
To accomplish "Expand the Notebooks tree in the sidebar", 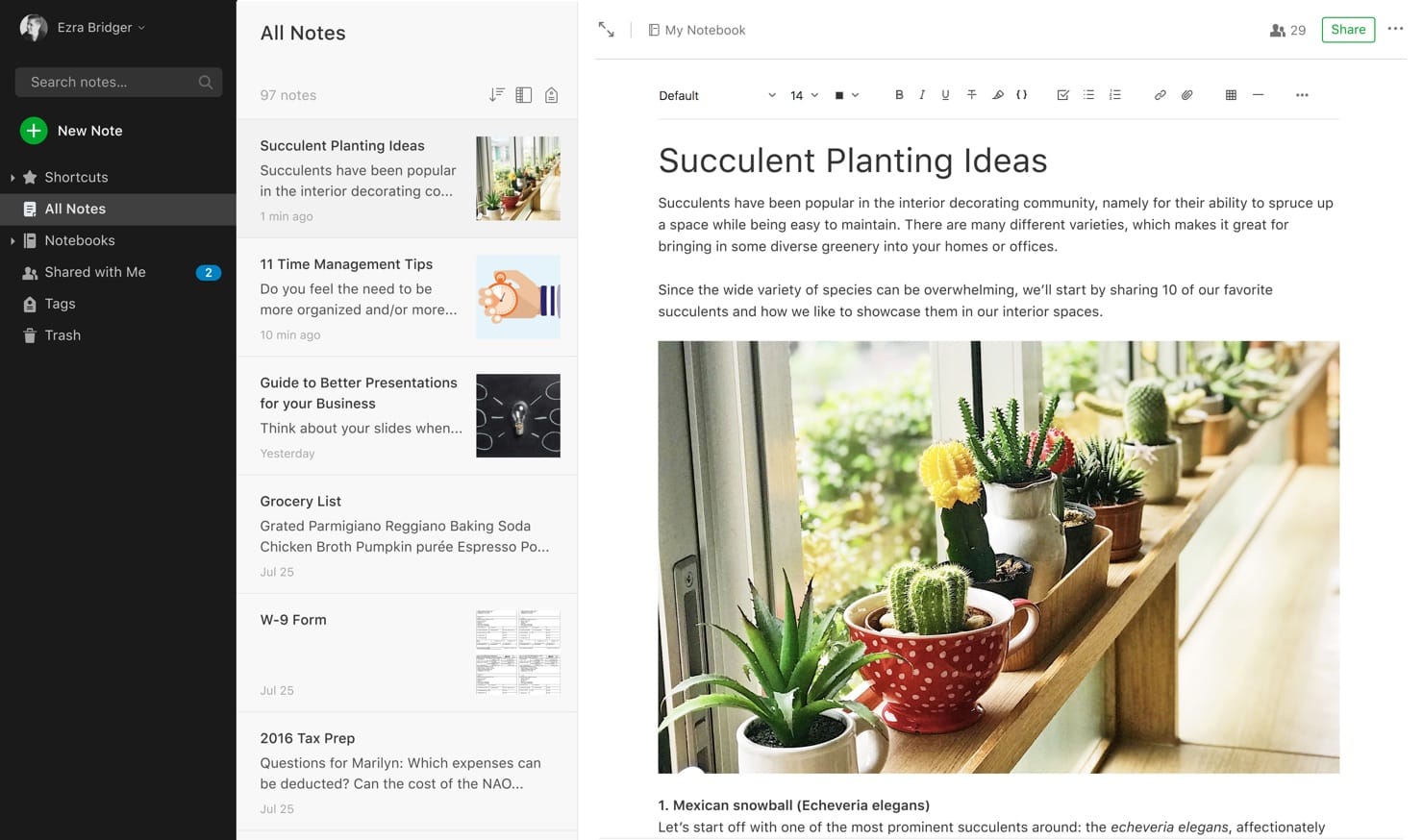I will pyautogui.click(x=12, y=240).
